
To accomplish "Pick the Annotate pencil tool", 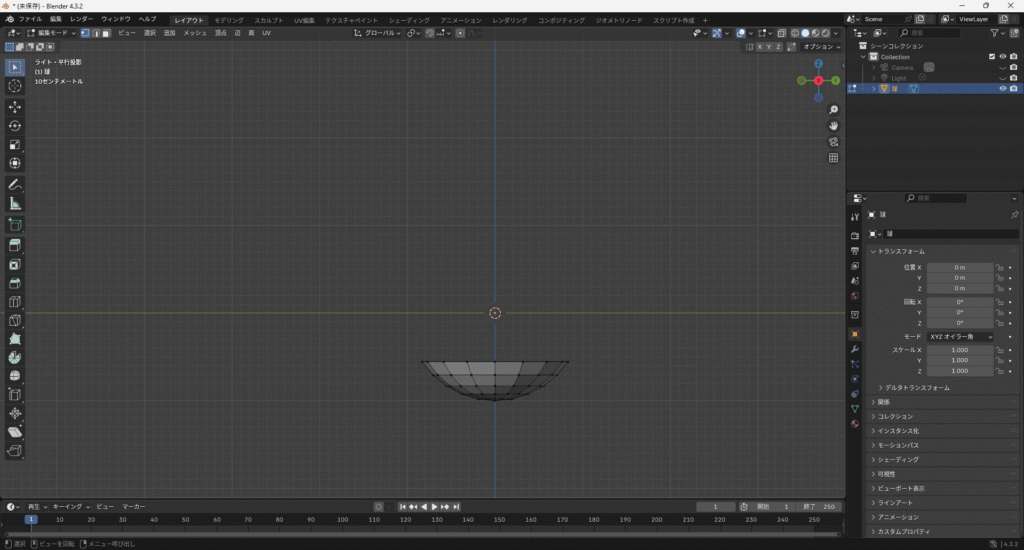I will pyautogui.click(x=14, y=185).
